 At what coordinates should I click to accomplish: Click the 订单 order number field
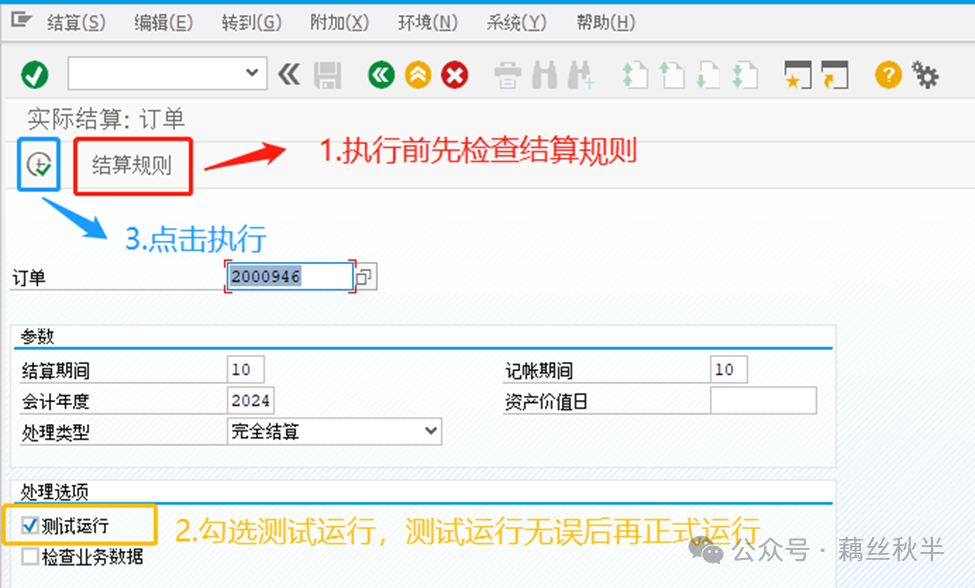point(290,277)
